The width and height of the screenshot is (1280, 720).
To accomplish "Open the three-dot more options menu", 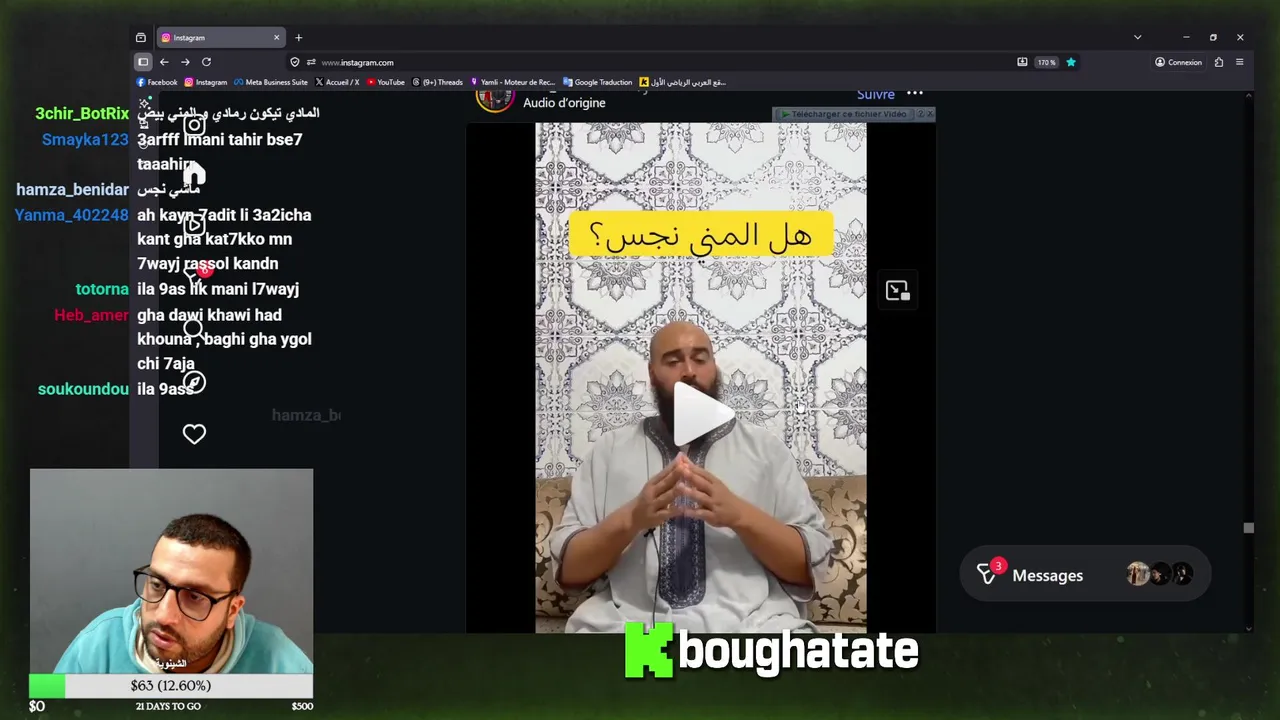I will [915, 94].
